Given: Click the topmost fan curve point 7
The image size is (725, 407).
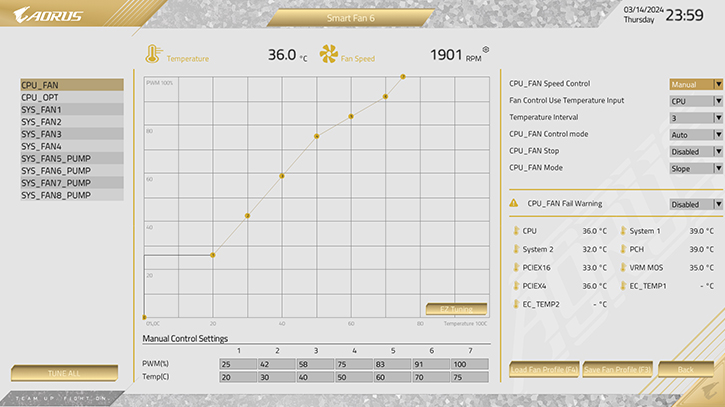Looking at the screenshot, I should click(403, 76).
